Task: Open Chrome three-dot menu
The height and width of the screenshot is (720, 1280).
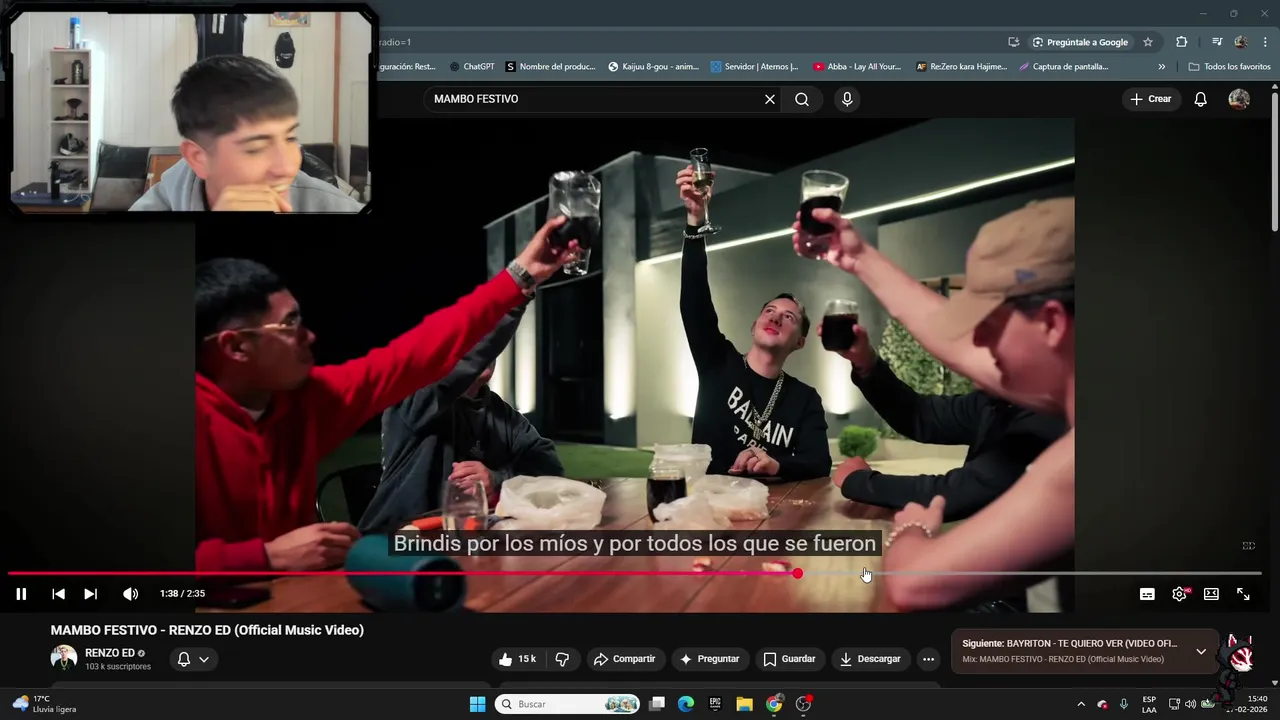Action: (1263, 42)
